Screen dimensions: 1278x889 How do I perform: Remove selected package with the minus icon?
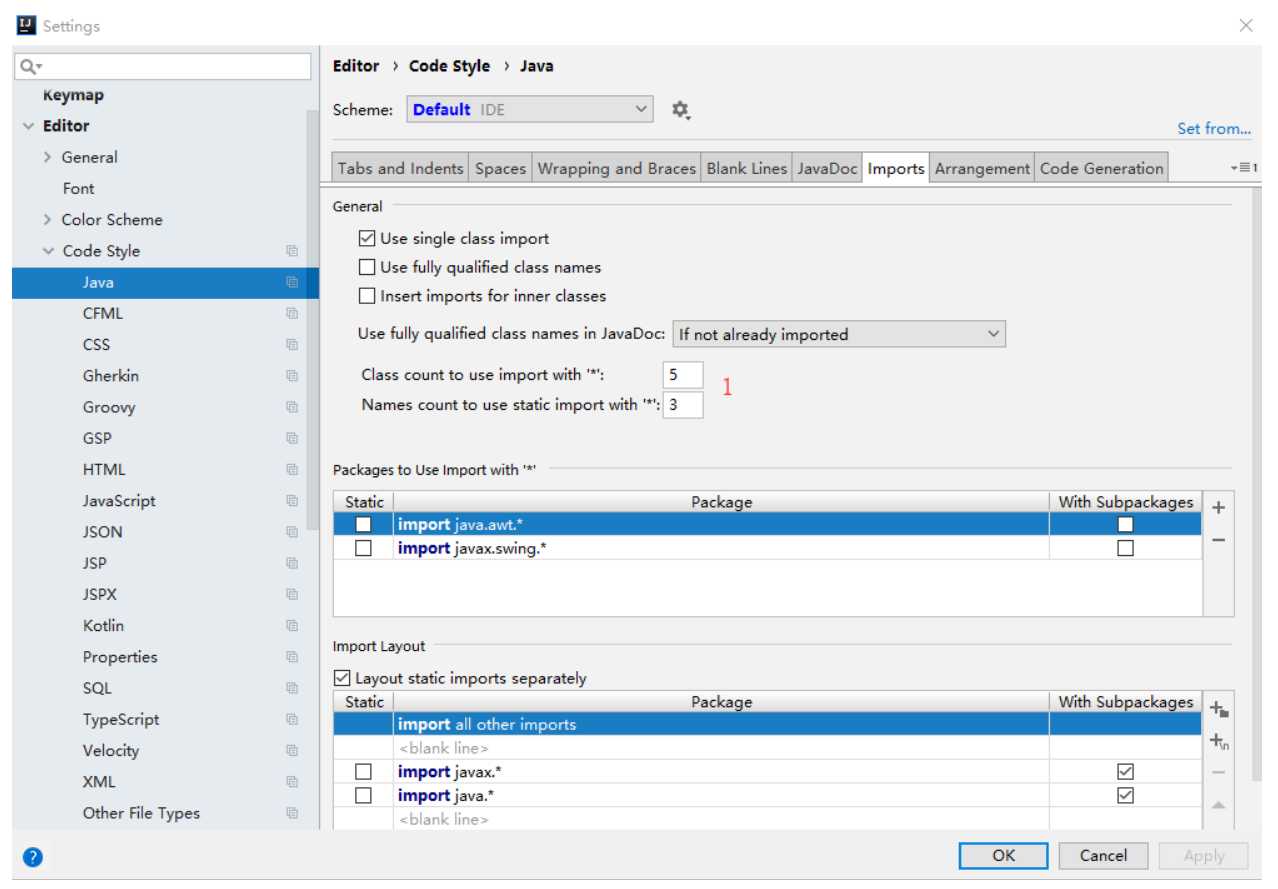pos(1218,540)
